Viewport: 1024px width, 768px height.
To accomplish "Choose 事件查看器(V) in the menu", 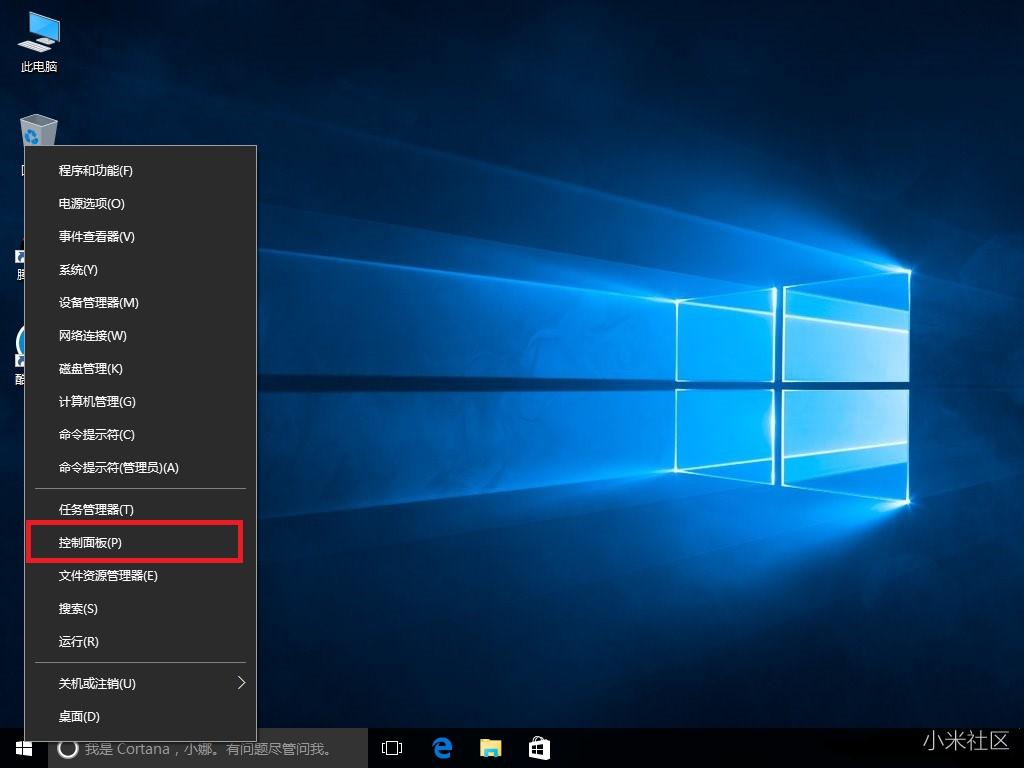I will [97, 237].
